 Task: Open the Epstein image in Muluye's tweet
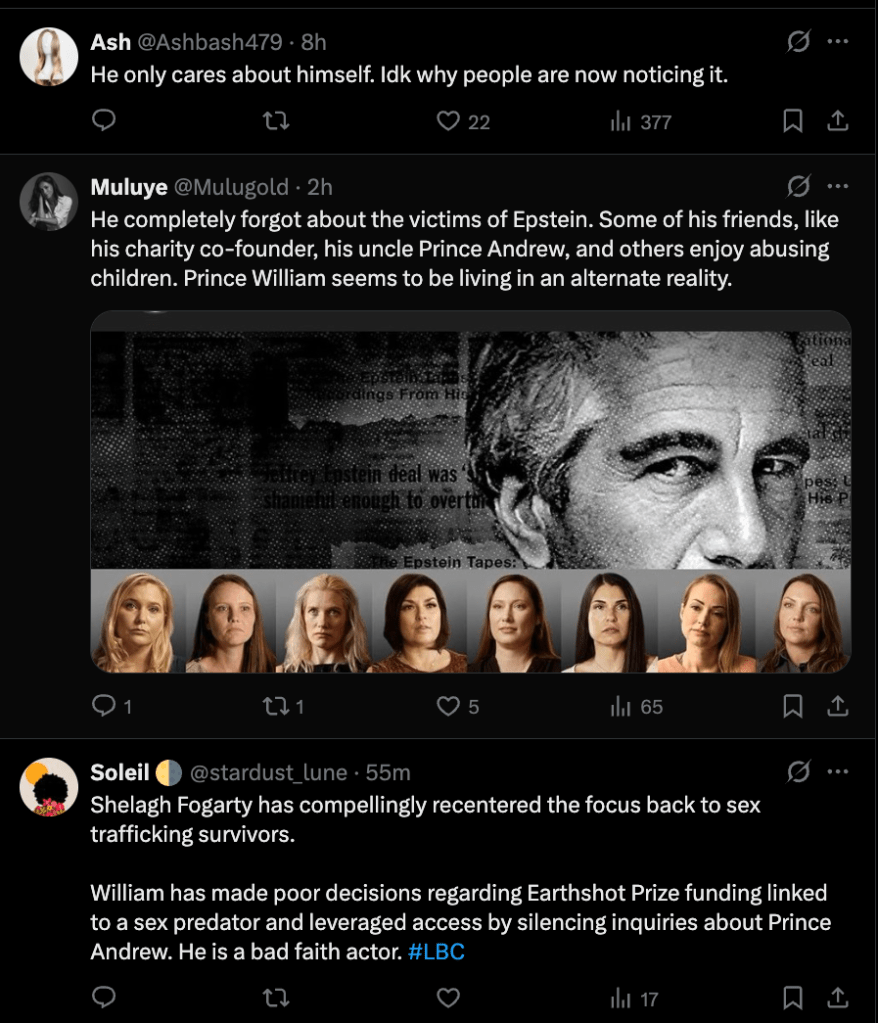tap(470, 490)
